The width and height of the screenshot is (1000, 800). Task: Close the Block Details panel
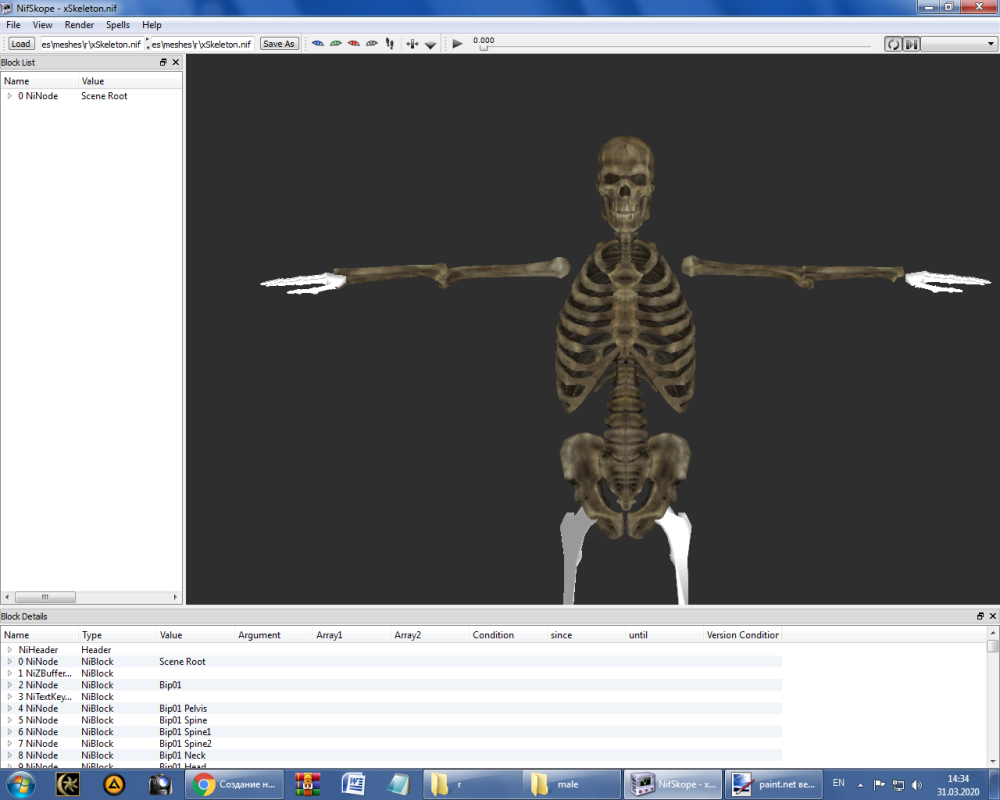pos(992,616)
